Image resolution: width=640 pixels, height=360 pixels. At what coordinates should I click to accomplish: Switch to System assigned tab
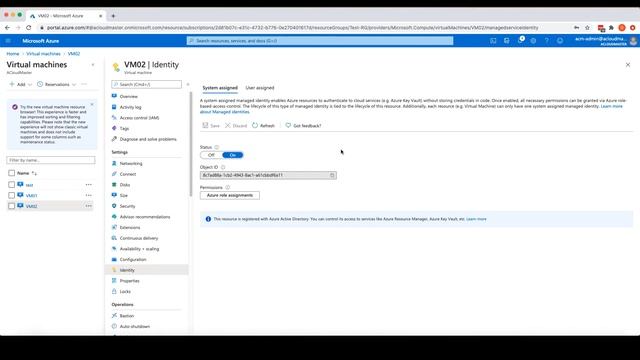(220, 88)
